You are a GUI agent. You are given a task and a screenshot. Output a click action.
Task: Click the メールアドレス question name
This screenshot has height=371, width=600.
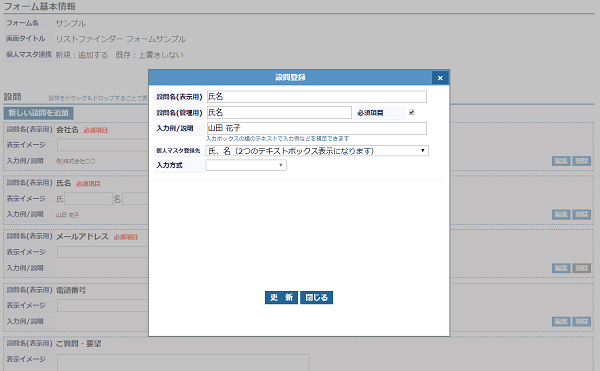click(82, 237)
